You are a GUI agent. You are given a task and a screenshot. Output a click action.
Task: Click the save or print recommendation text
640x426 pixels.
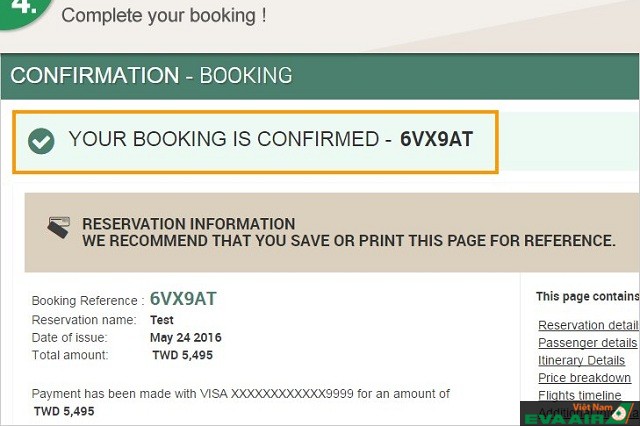[x=348, y=241]
